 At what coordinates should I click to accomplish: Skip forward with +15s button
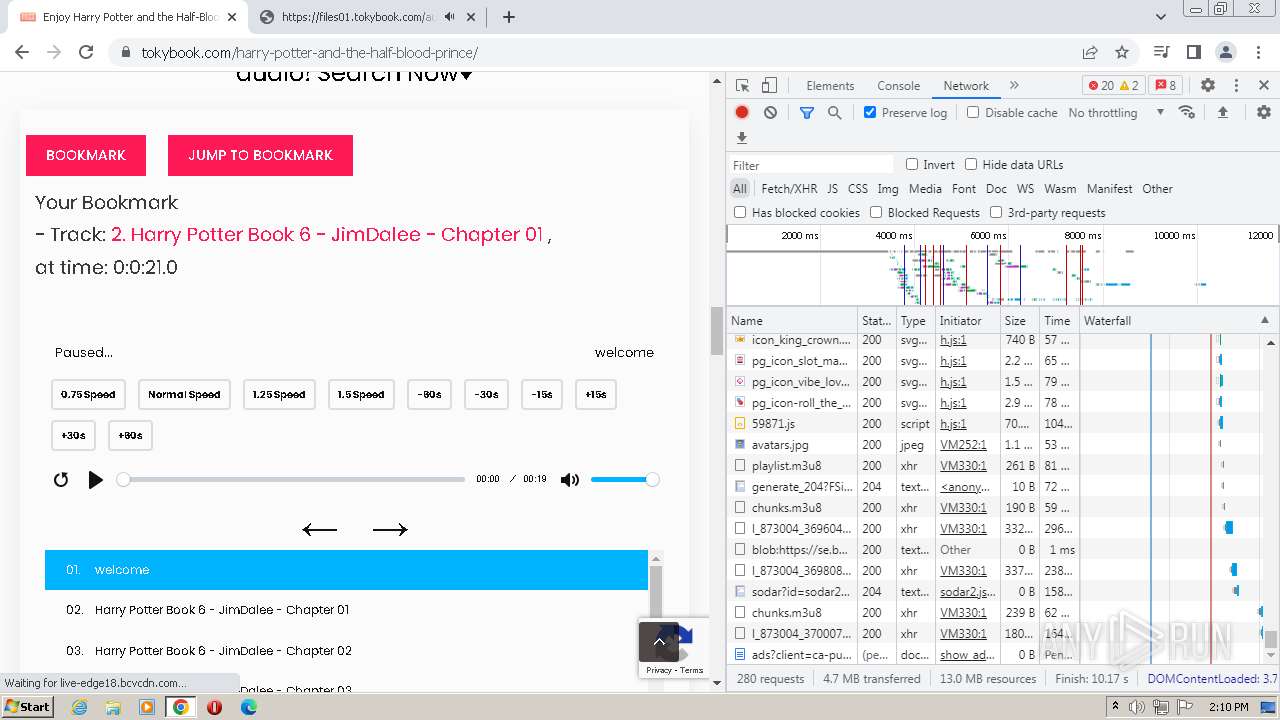[x=596, y=395]
